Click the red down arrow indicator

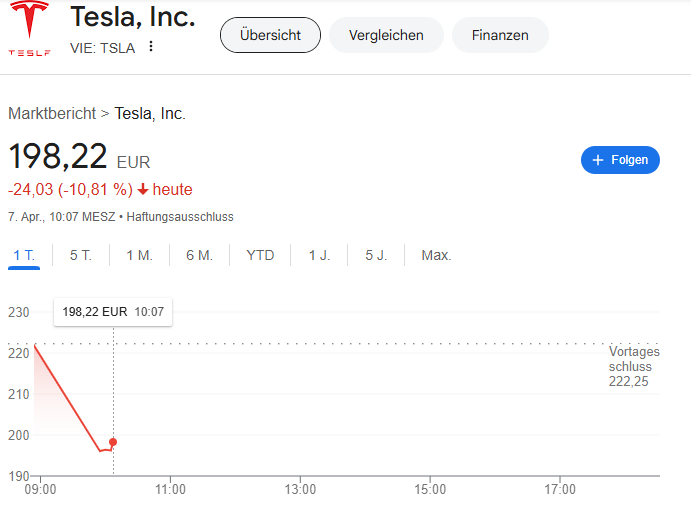(x=143, y=190)
